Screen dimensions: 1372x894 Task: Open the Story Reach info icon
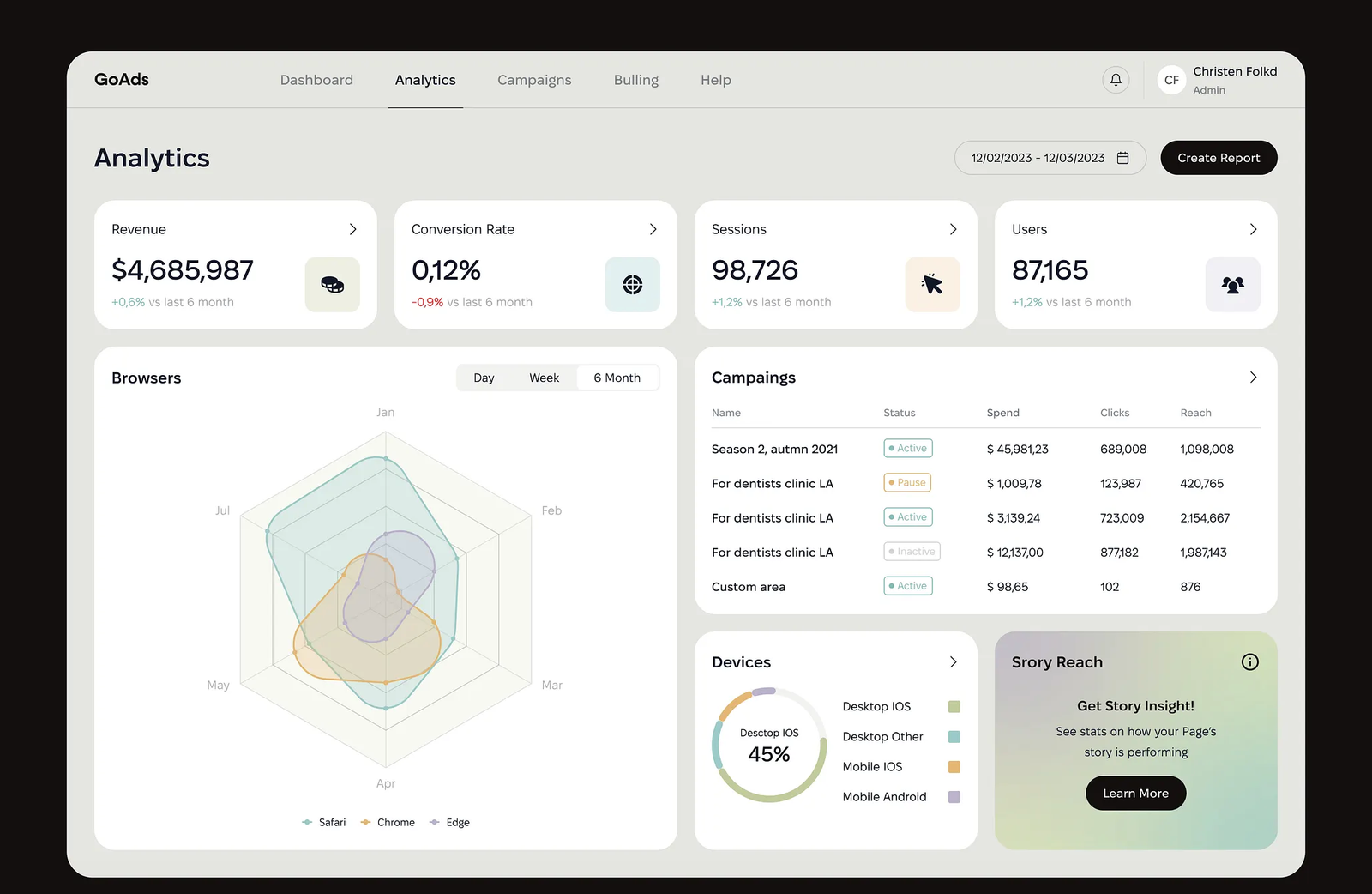[x=1249, y=662]
